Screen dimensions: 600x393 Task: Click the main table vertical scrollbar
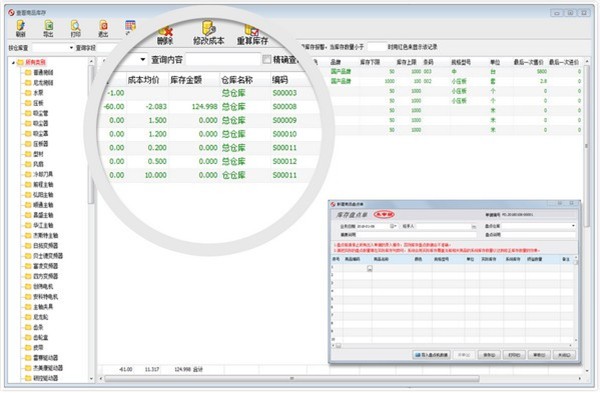tap(587, 145)
